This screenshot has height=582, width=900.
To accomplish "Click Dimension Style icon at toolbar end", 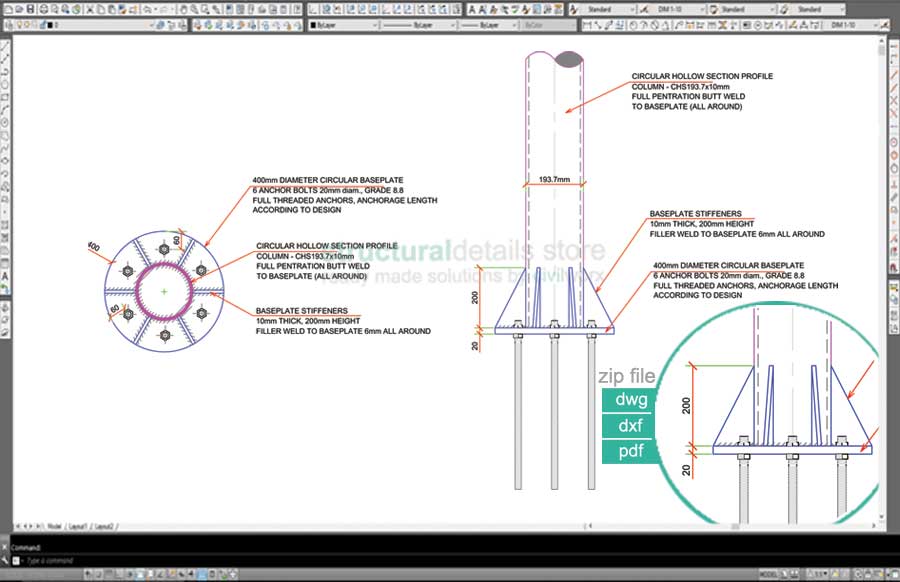I will [885, 25].
